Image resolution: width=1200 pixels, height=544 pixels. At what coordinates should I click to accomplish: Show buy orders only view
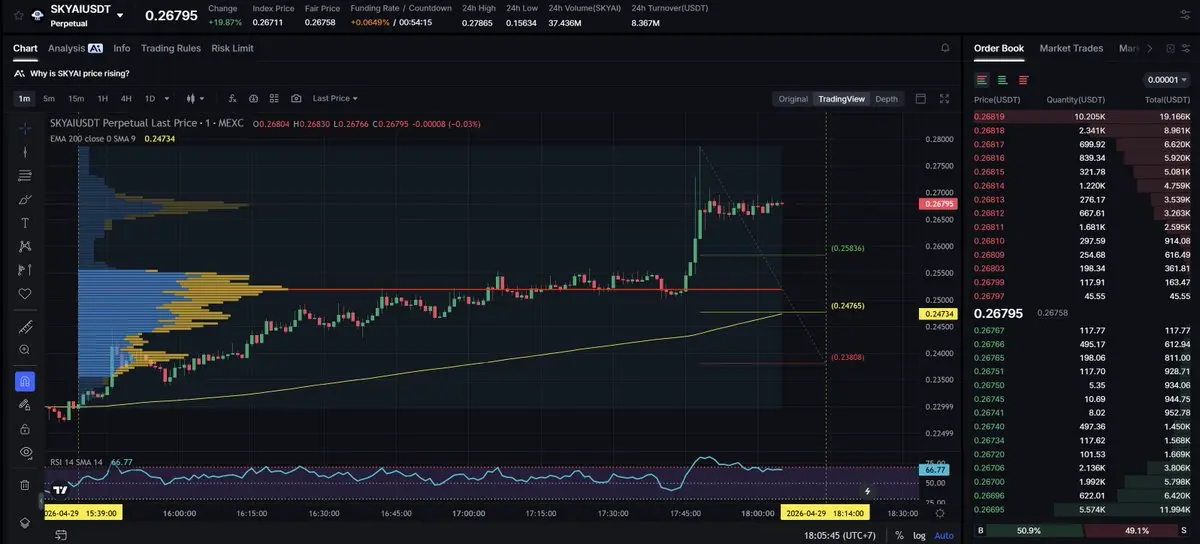pyautogui.click(x=1002, y=80)
